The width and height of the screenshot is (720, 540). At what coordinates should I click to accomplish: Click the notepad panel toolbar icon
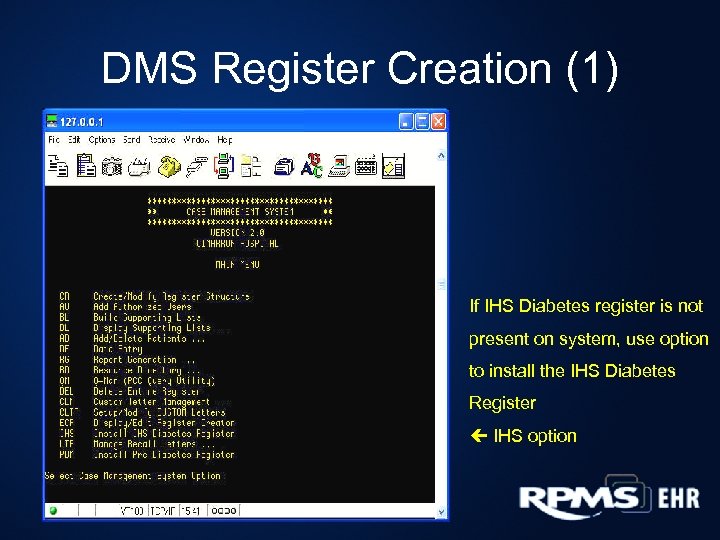click(x=394, y=166)
